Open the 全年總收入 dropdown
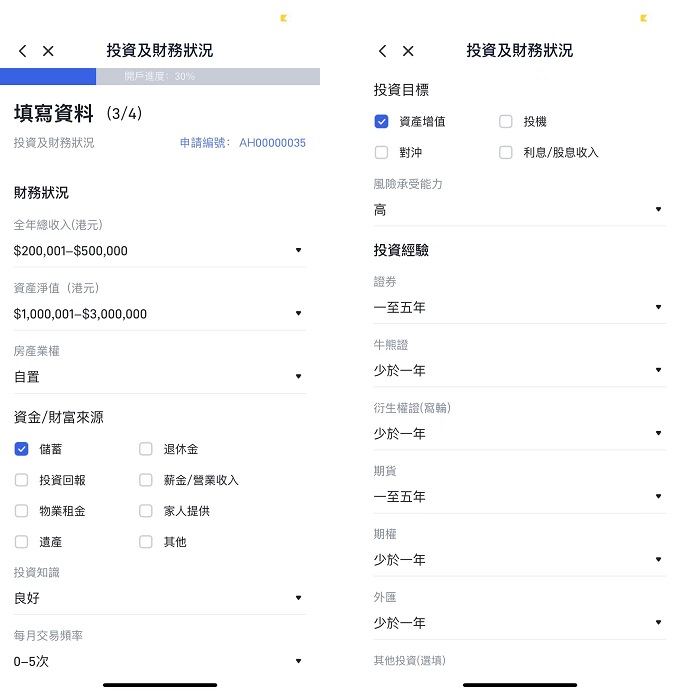 [x=160, y=251]
